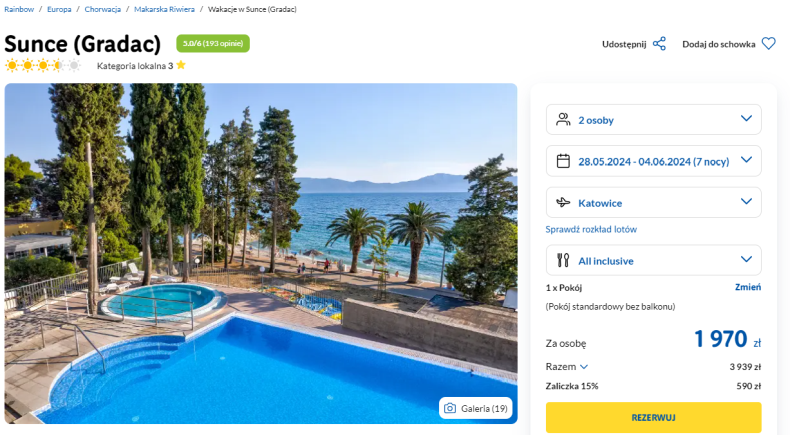The width and height of the screenshot is (790, 435).
Task: Expand the Razem price breakdown
Action: (567, 366)
